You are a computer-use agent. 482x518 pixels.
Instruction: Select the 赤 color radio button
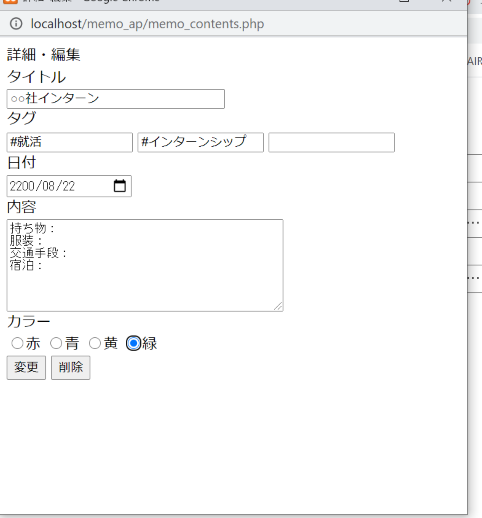(x=17, y=343)
